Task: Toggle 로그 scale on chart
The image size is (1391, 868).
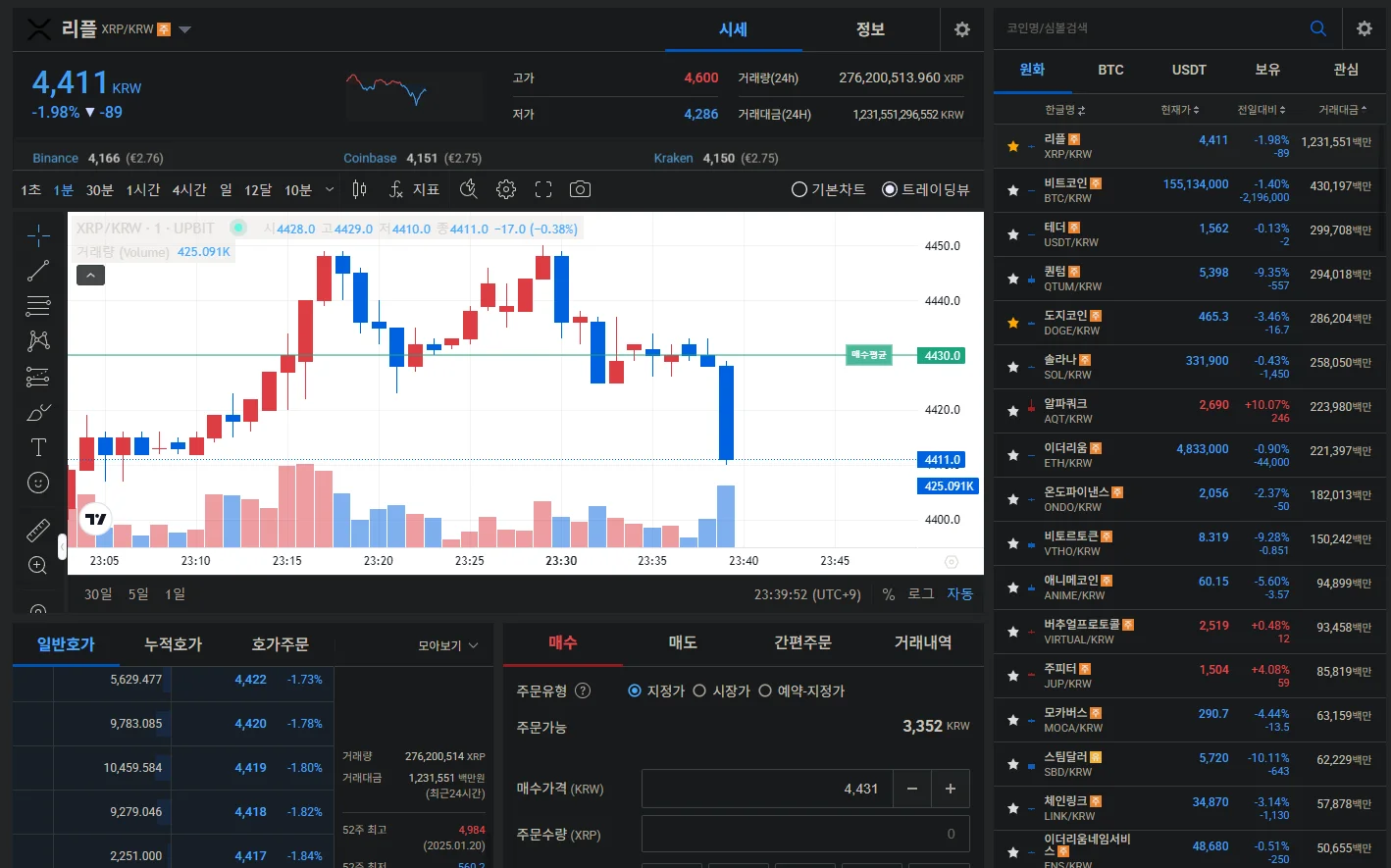Action: pos(921,594)
